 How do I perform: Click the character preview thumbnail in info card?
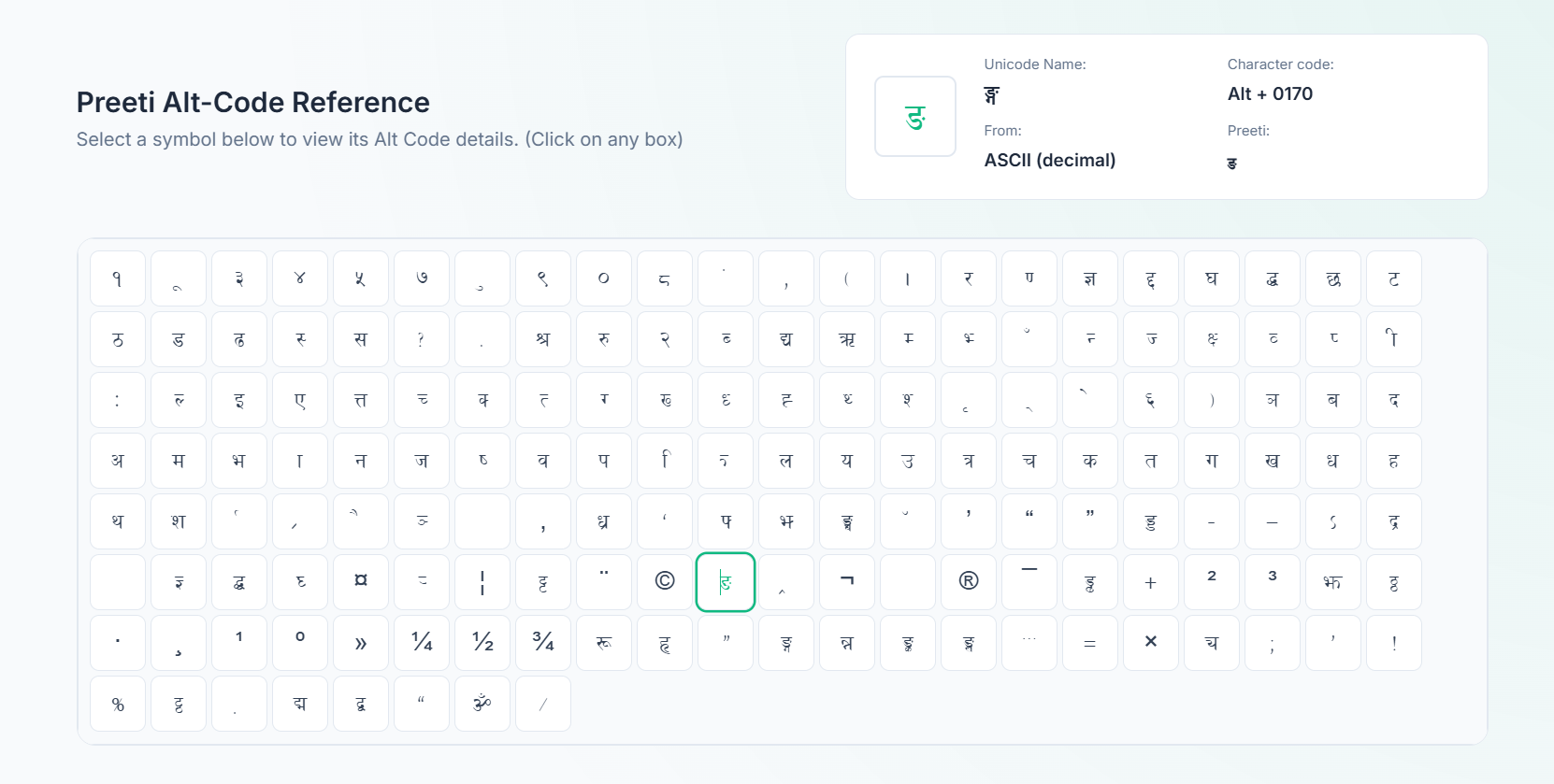coord(914,116)
